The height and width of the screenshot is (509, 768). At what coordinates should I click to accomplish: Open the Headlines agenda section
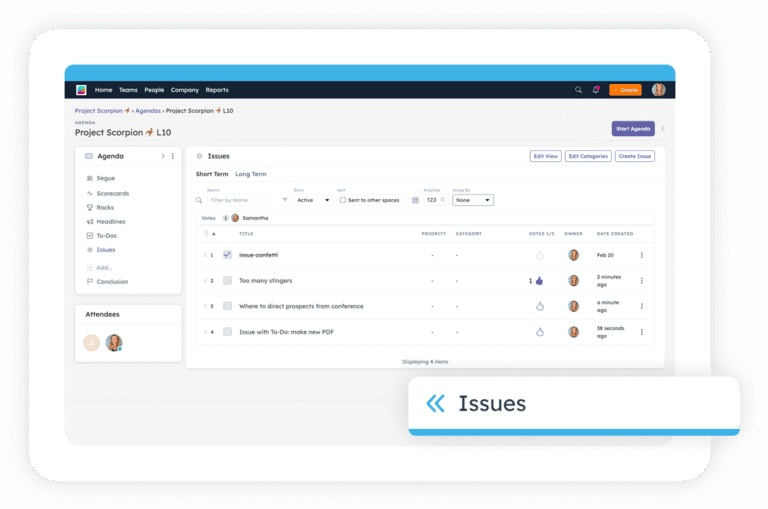[111, 221]
